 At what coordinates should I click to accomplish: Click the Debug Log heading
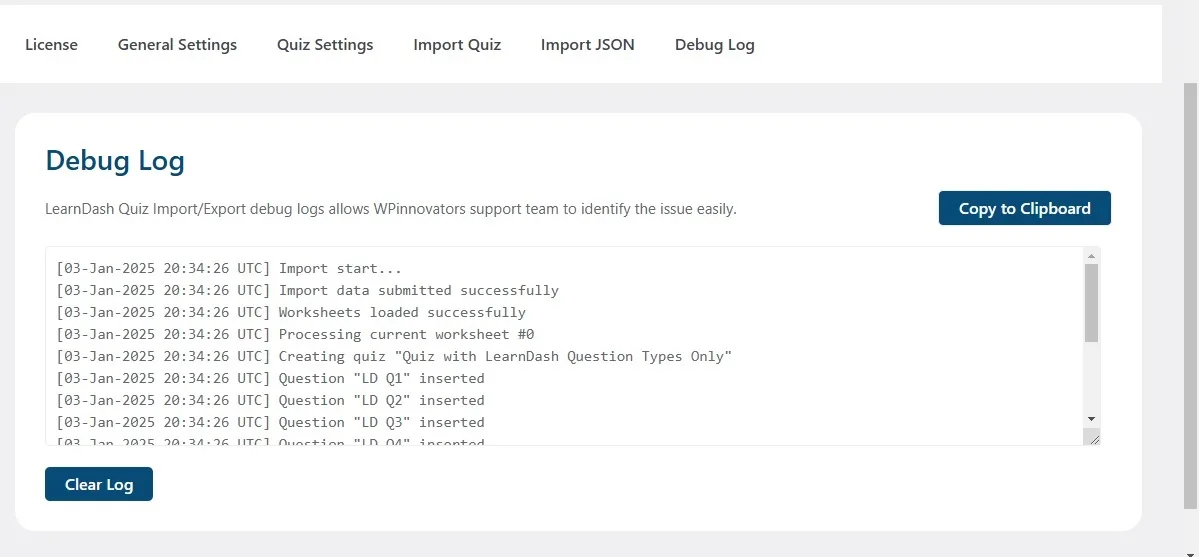tap(115, 161)
